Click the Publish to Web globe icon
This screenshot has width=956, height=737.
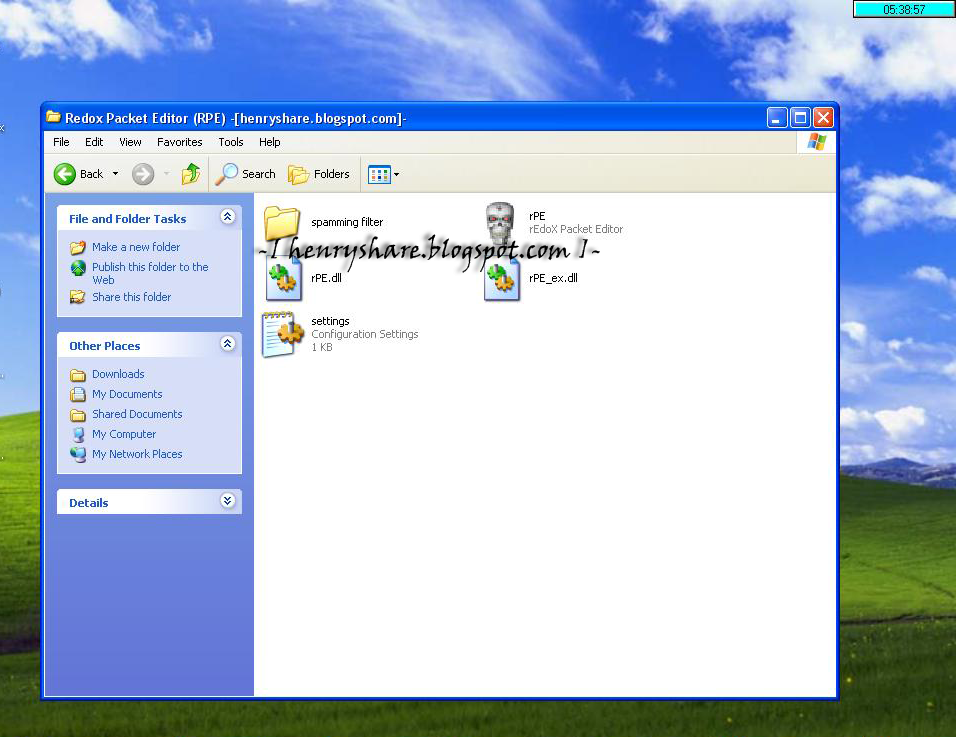[78, 268]
